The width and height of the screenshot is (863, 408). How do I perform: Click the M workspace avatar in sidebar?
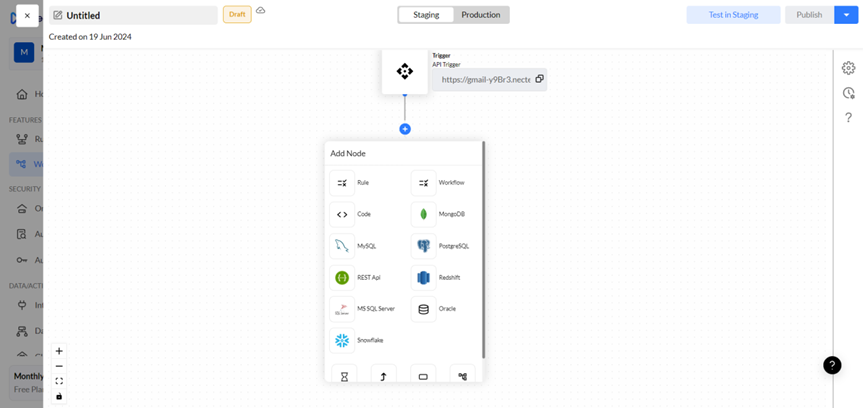[24, 52]
